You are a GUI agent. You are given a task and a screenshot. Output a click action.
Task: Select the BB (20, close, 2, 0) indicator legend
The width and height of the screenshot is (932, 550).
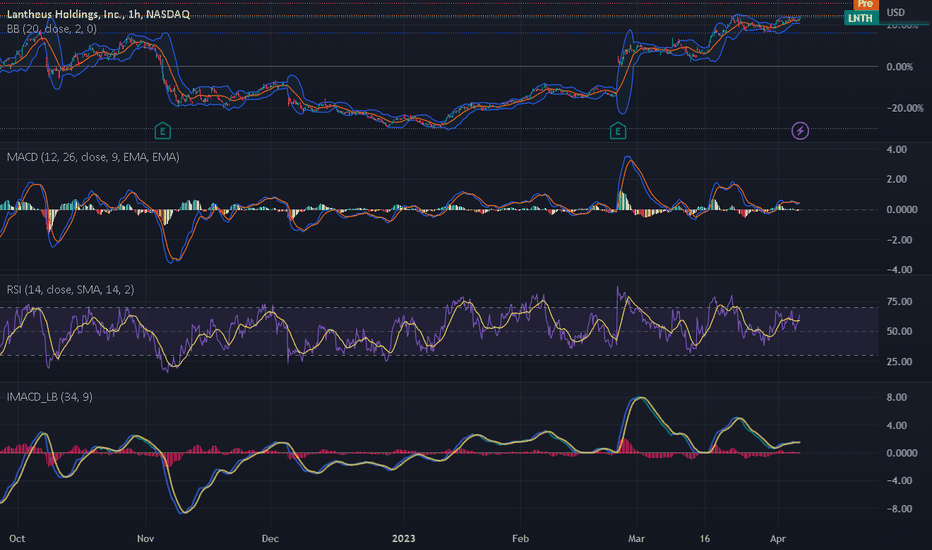point(52,29)
